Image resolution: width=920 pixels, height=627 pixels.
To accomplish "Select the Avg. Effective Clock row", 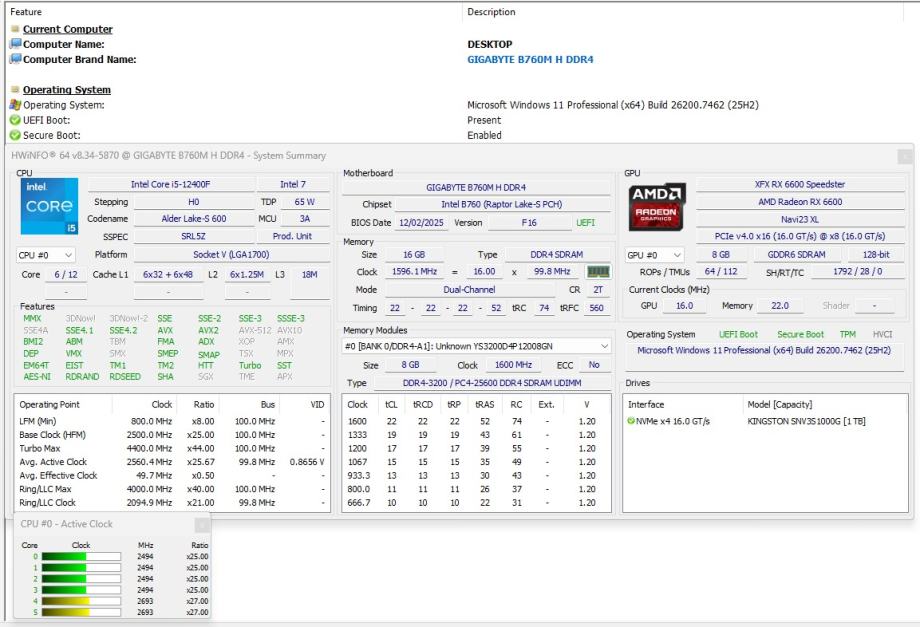I will click(x=172, y=476).
